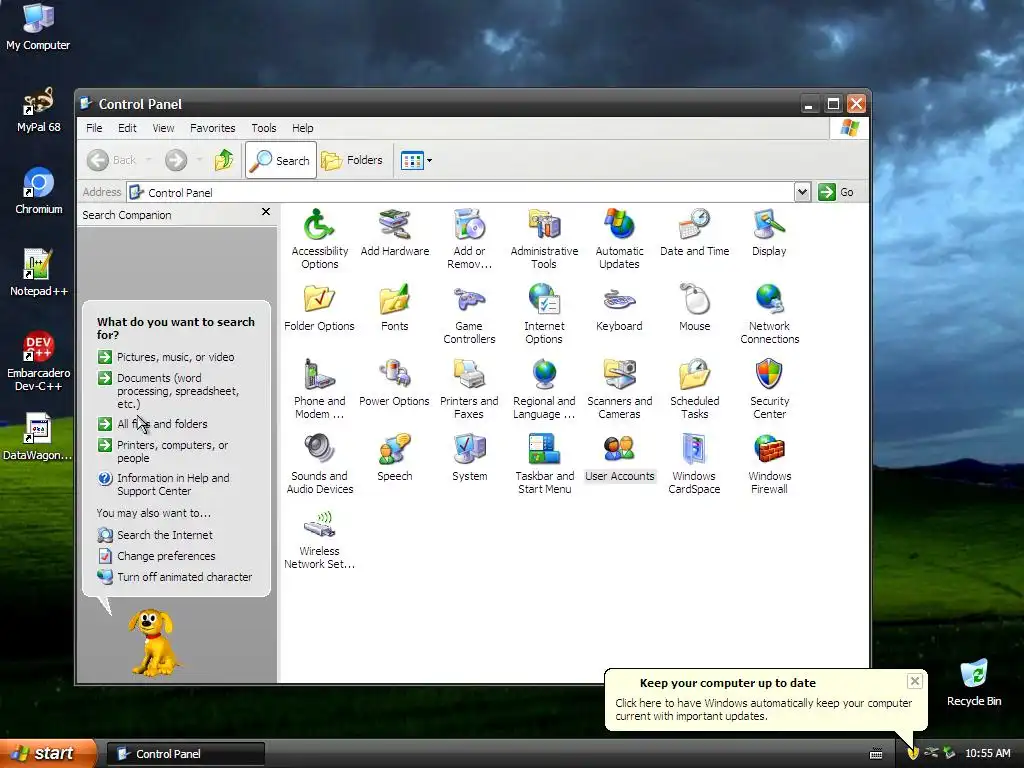This screenshot has height=768, width=1024.
Task: Open the Favorites menu
Action: 212,128
